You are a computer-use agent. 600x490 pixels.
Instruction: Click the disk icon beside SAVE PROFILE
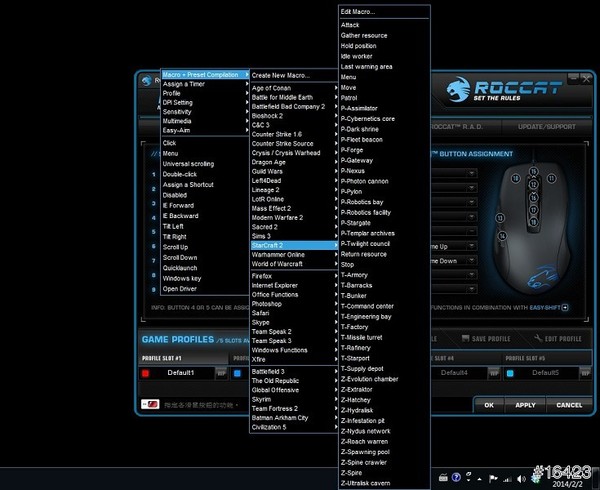465,339
